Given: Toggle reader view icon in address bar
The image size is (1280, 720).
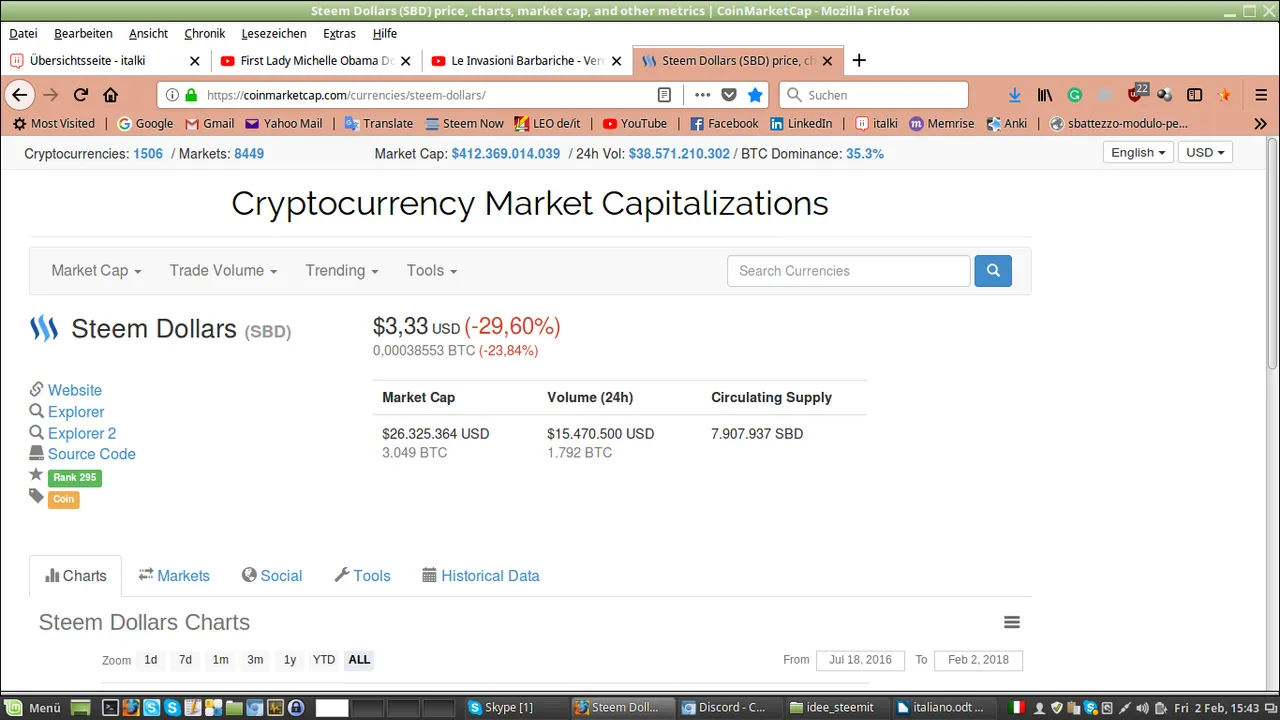Looking at the screenshot, I should coord(664,95).
